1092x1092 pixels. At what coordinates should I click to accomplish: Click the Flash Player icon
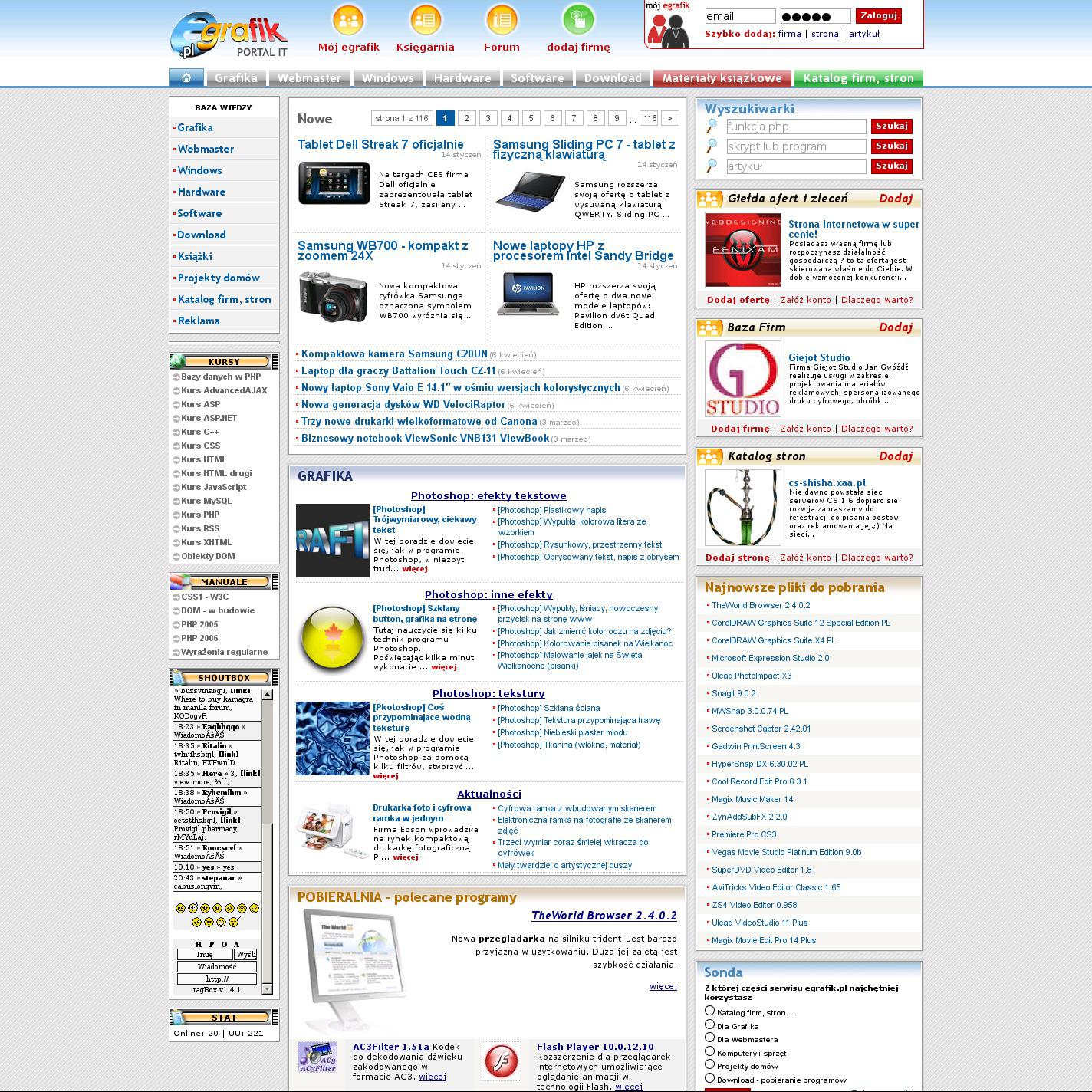502,1061
